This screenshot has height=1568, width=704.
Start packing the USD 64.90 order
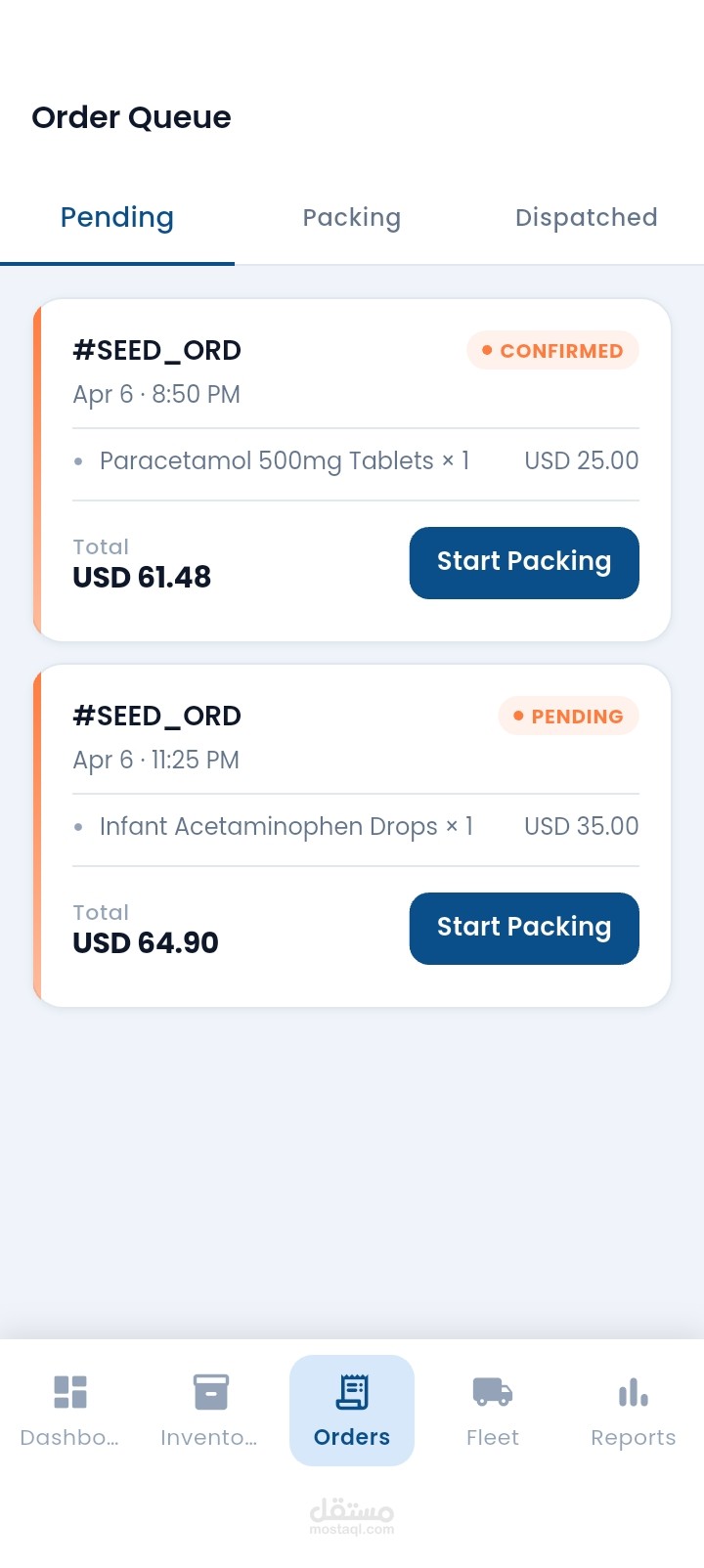(524, 929)
